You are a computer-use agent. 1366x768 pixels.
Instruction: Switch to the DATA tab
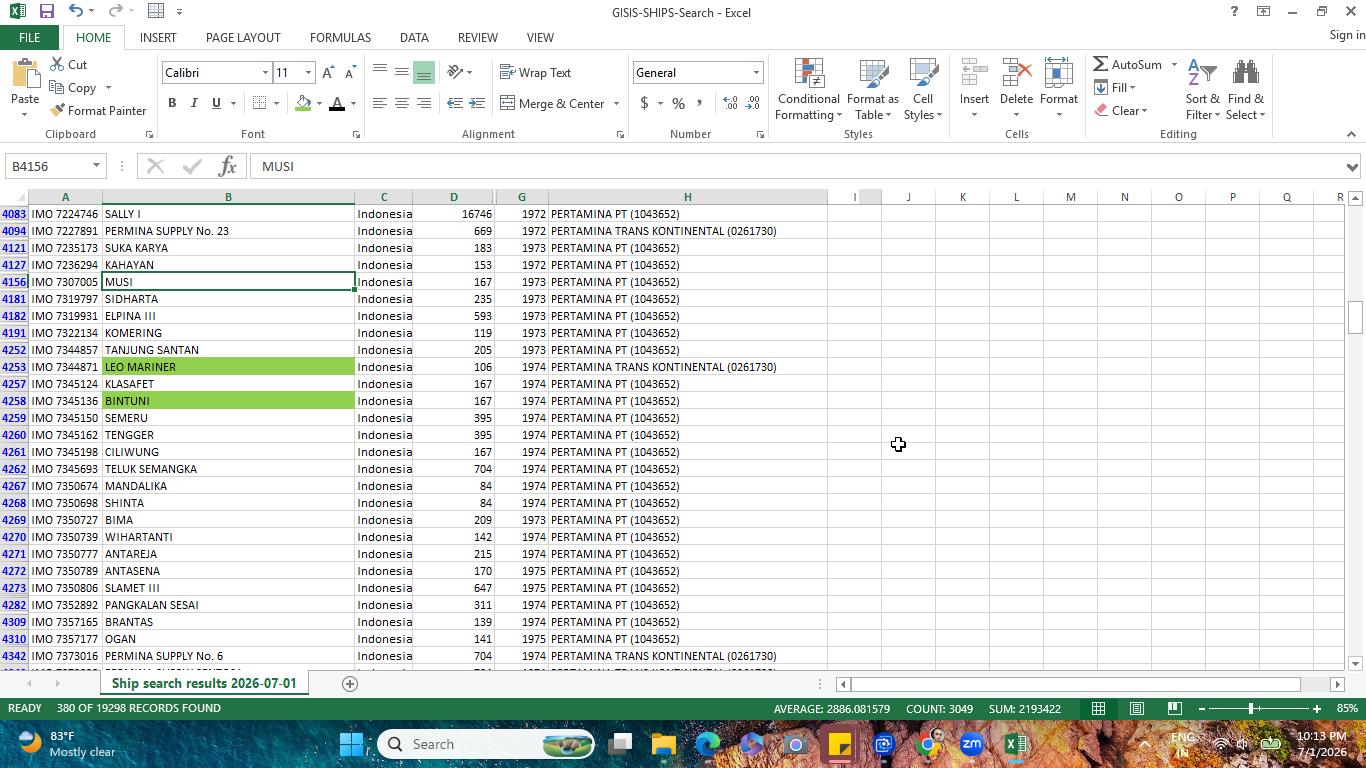click(414, 38)
